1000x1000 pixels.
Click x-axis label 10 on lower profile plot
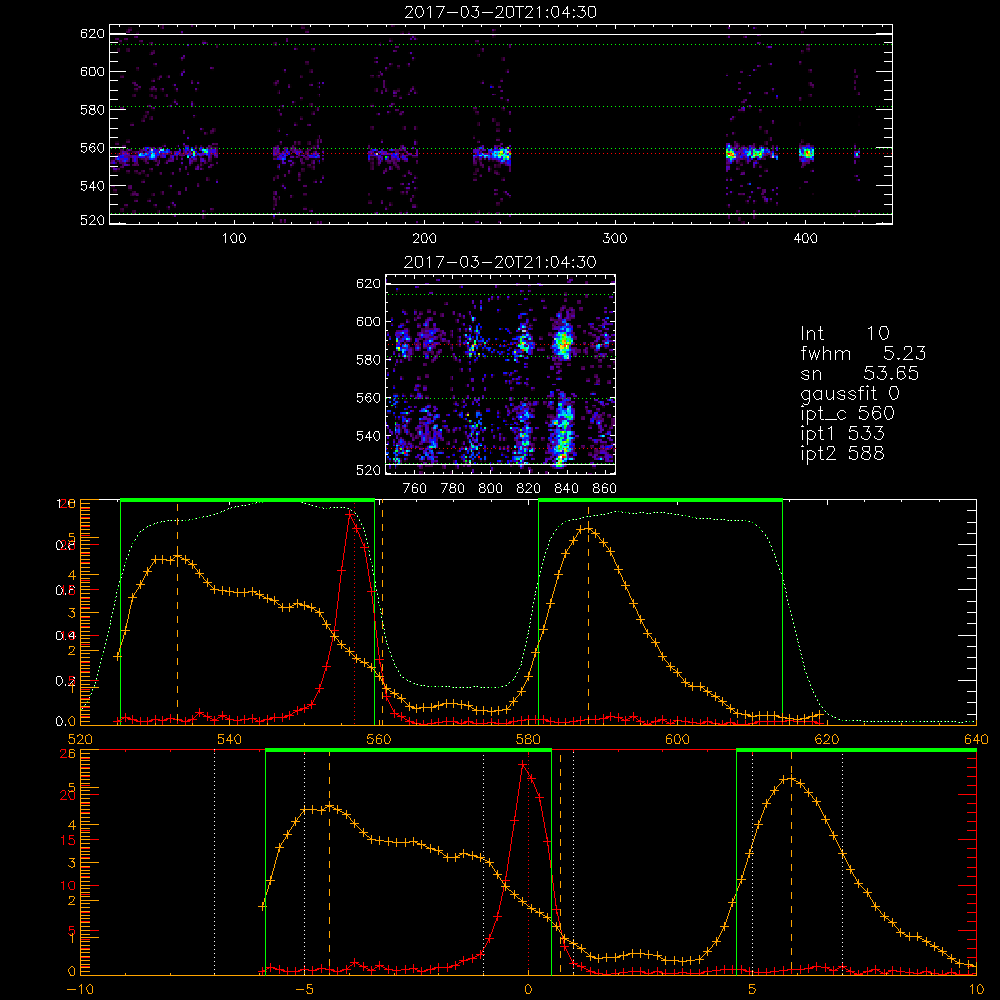point(976,989)
